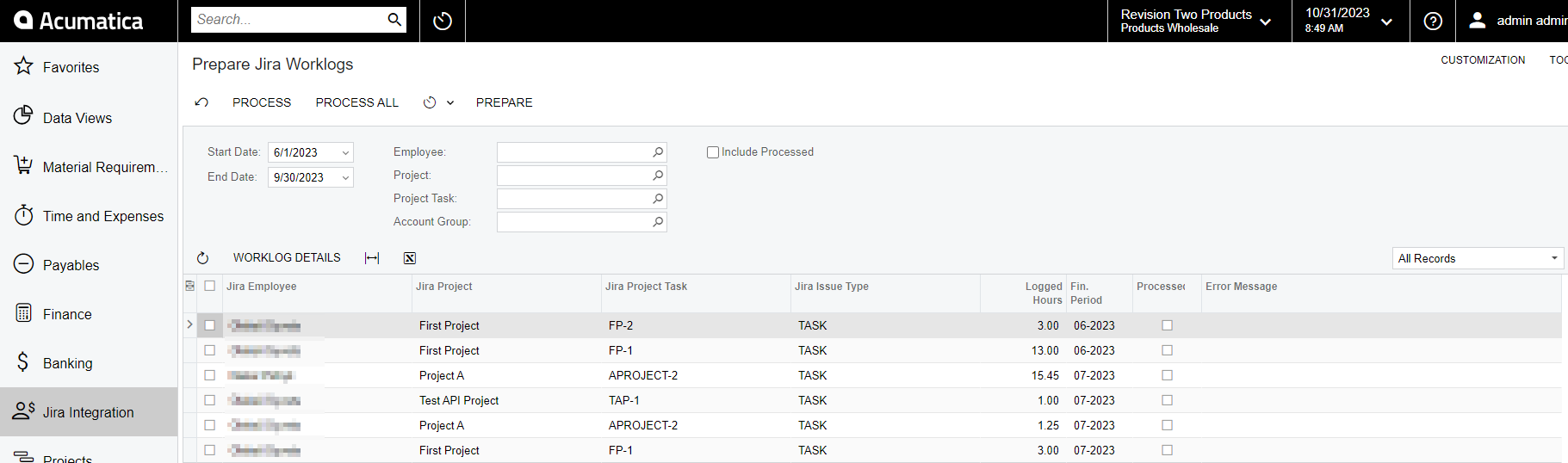This screenshot has height=463, width=1568.
Task: Open the Help question mark icon
Action: 1433,21
